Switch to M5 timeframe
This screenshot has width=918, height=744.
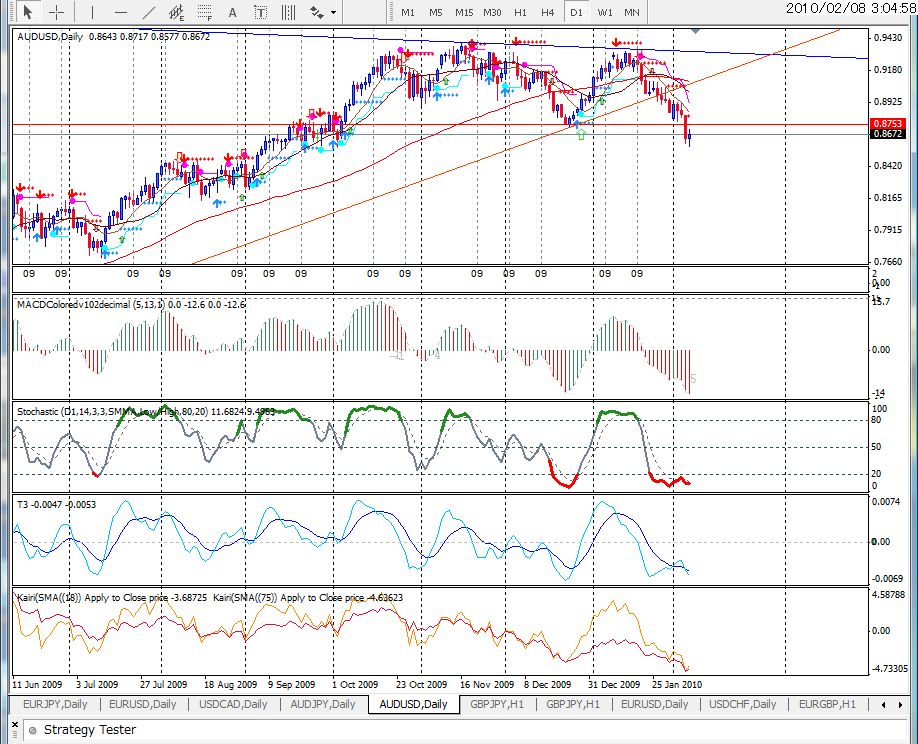(436, 12)
